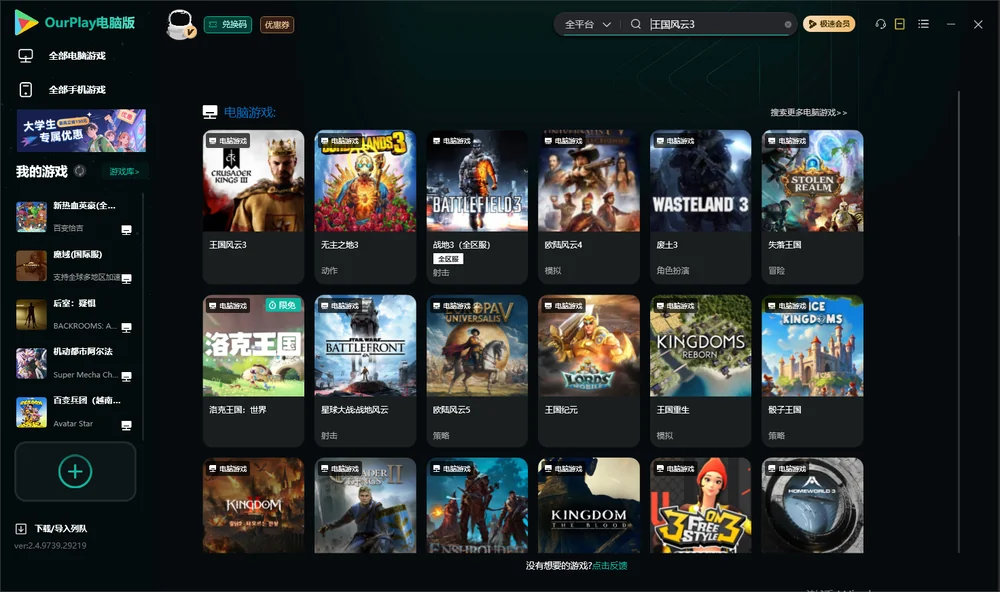Click the results list vertical scrollbar

[958, 322]
